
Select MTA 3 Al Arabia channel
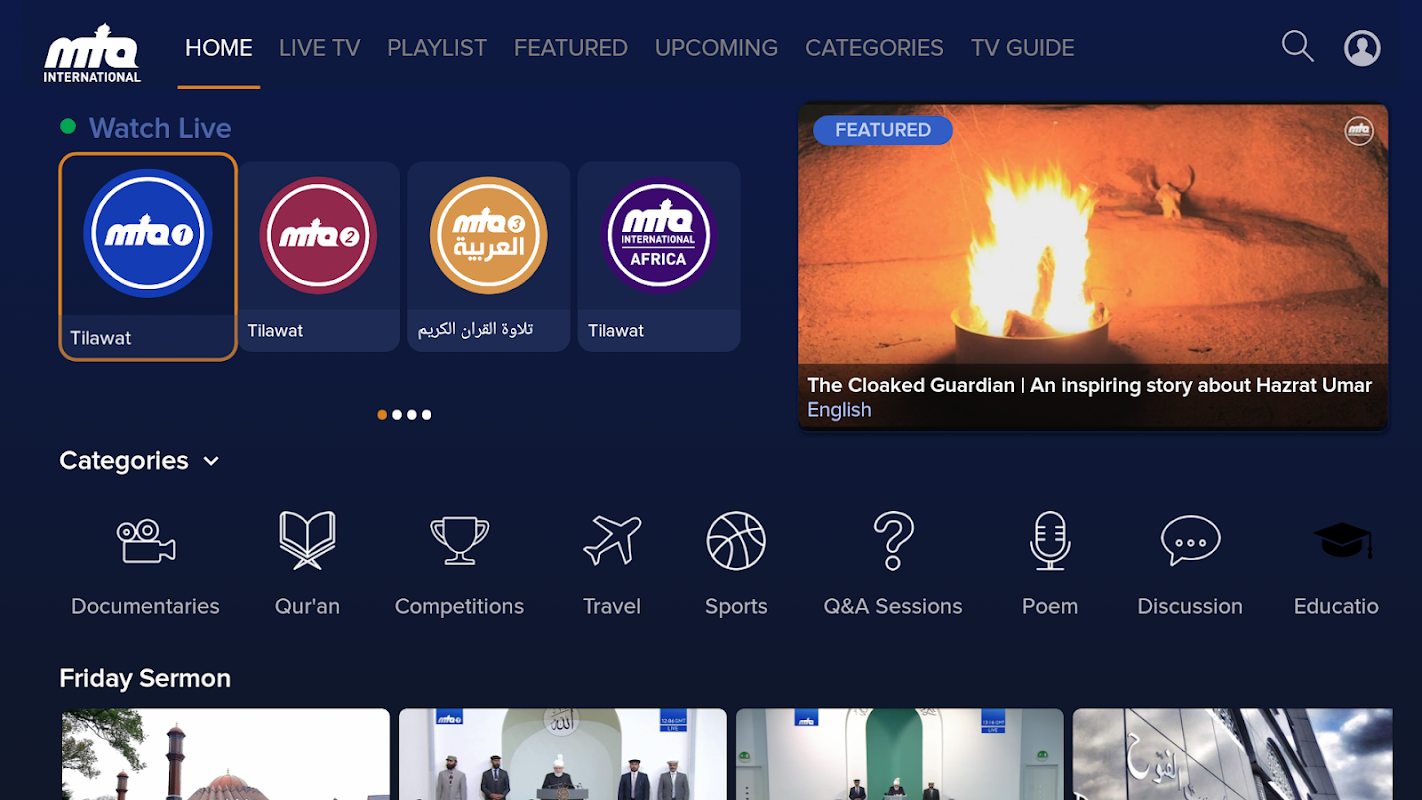(489, 257)
